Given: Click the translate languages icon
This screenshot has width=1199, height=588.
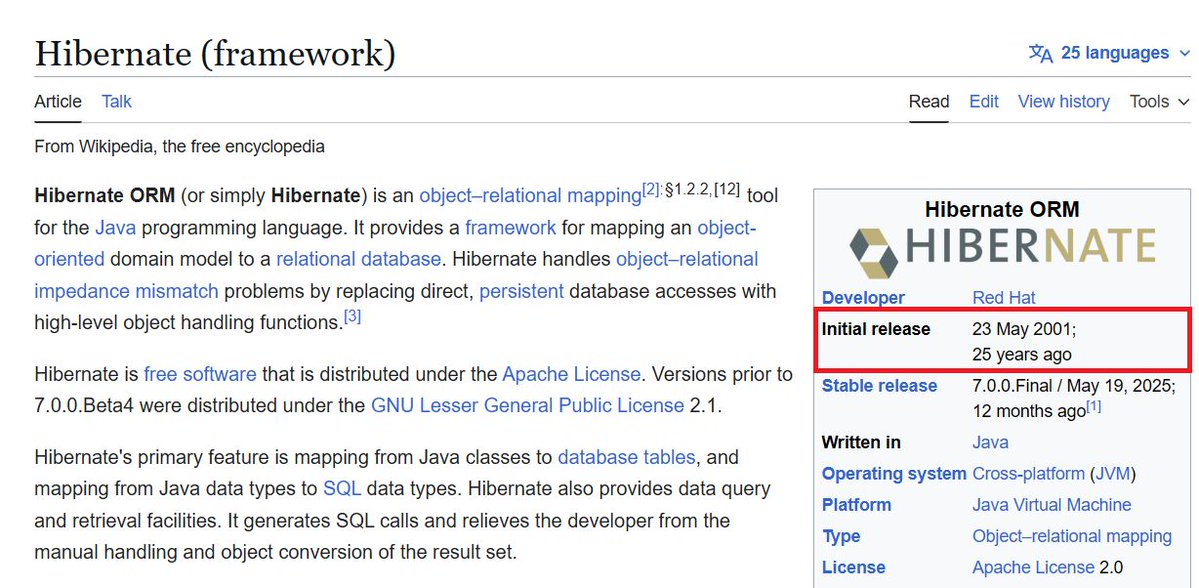Looking at the screenshot, I should click(x=1041, y=53).
